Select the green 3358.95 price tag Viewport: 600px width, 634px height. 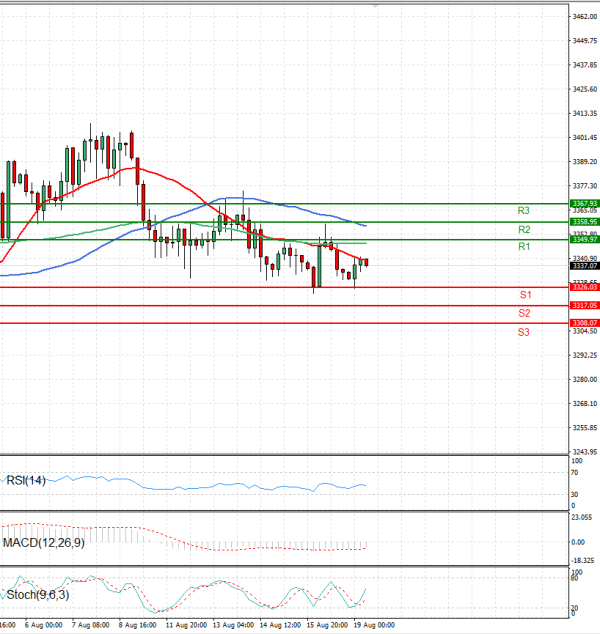585,222
